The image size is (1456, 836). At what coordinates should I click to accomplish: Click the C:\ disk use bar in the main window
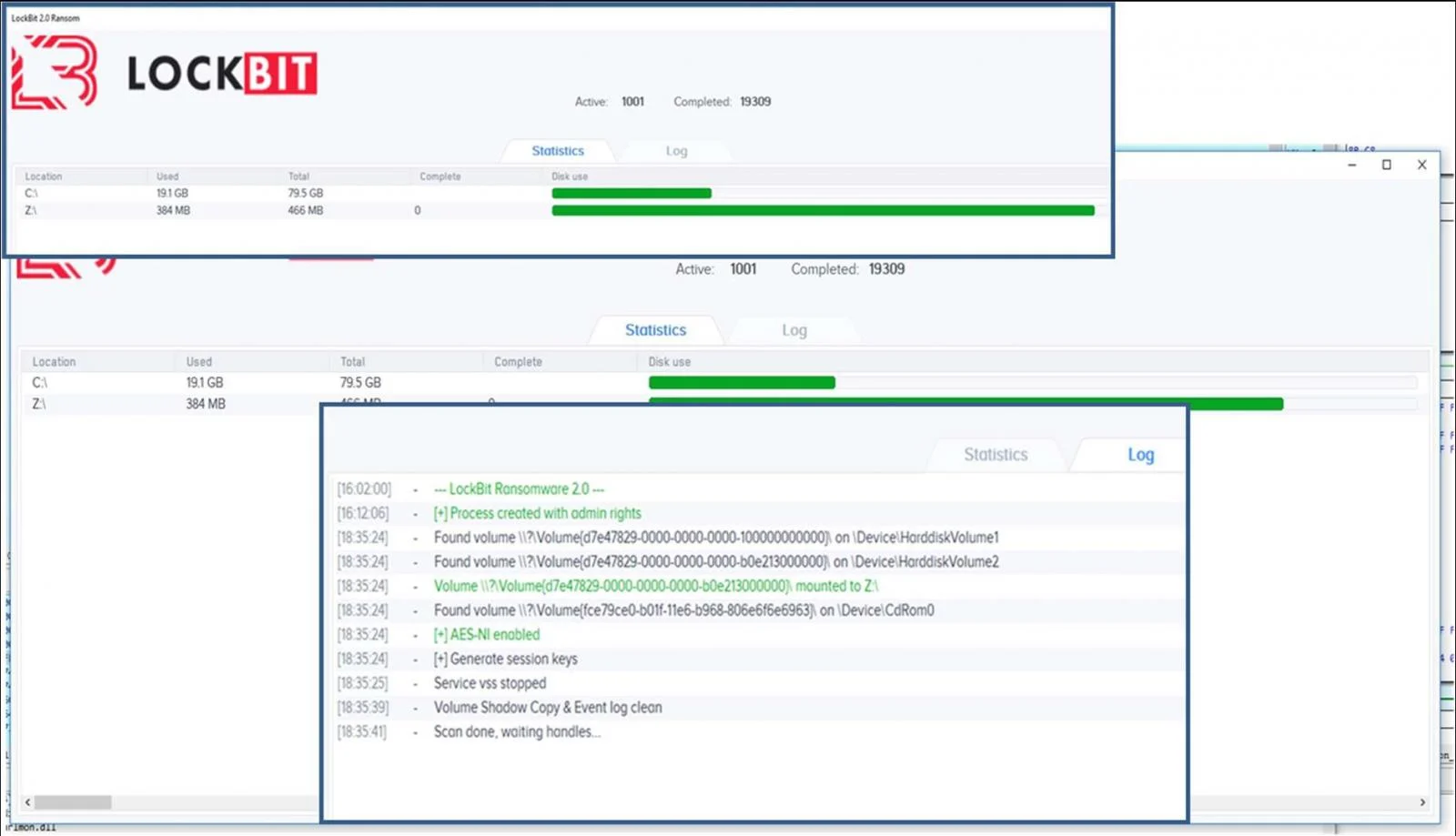coord(742,383)
